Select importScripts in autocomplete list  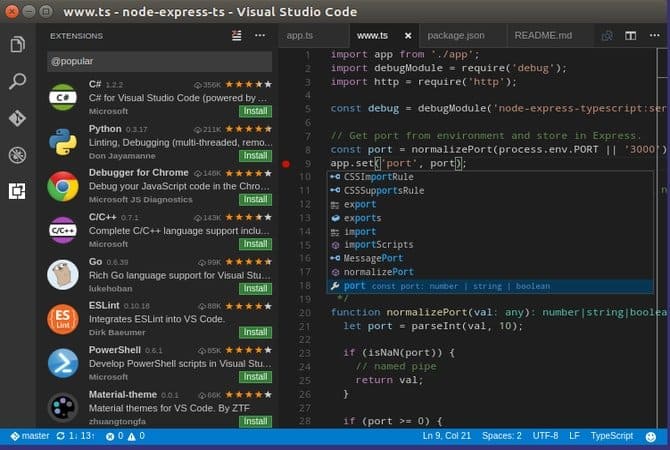pyautogui.click(x=490, y=245)
